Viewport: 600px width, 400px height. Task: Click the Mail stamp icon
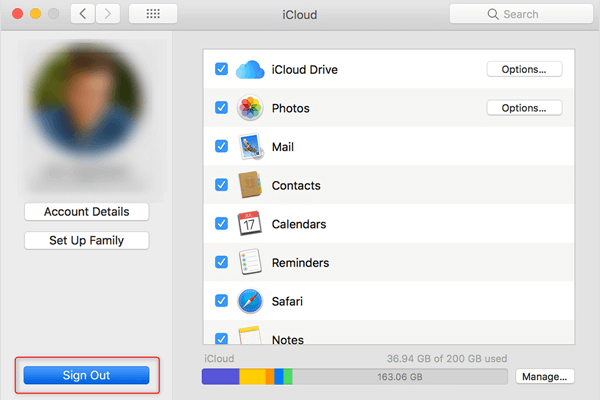click(250, 147)
